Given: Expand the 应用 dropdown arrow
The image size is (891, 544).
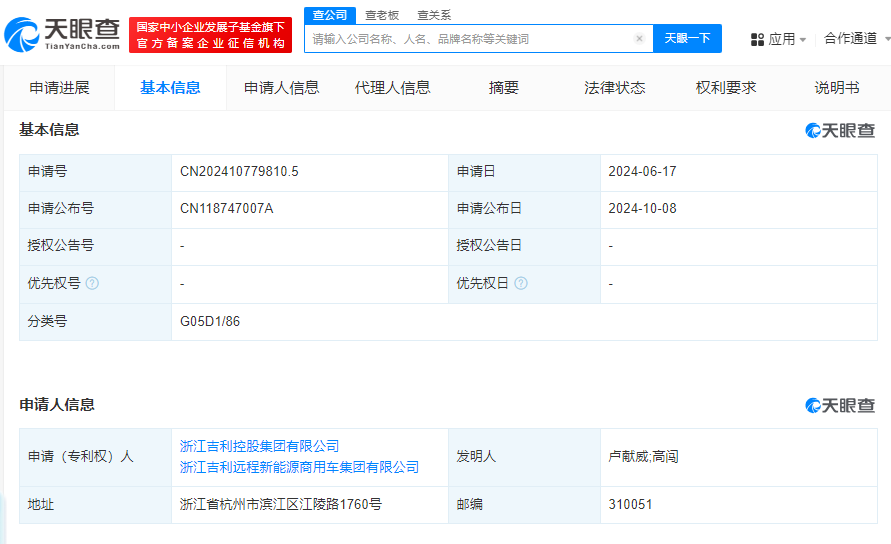Looking at the screenshot, I should (x=803, y=40).
